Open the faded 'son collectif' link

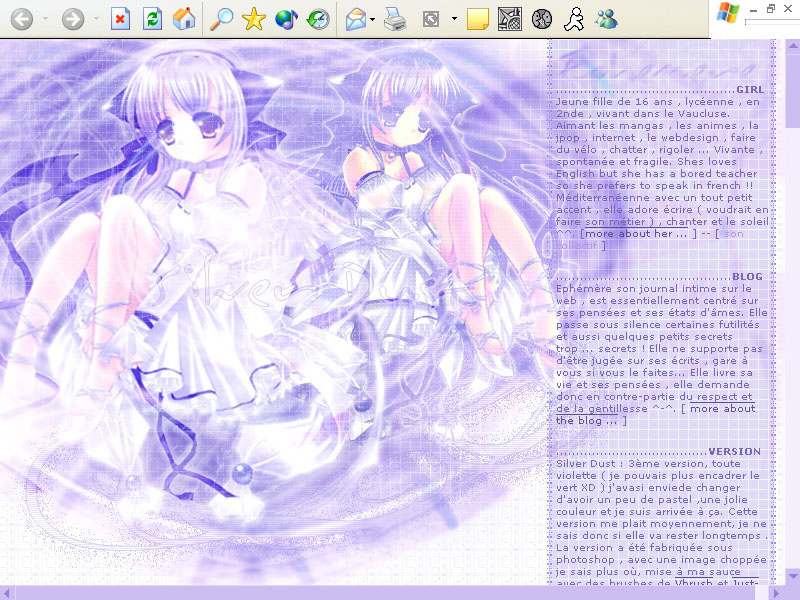648,240
